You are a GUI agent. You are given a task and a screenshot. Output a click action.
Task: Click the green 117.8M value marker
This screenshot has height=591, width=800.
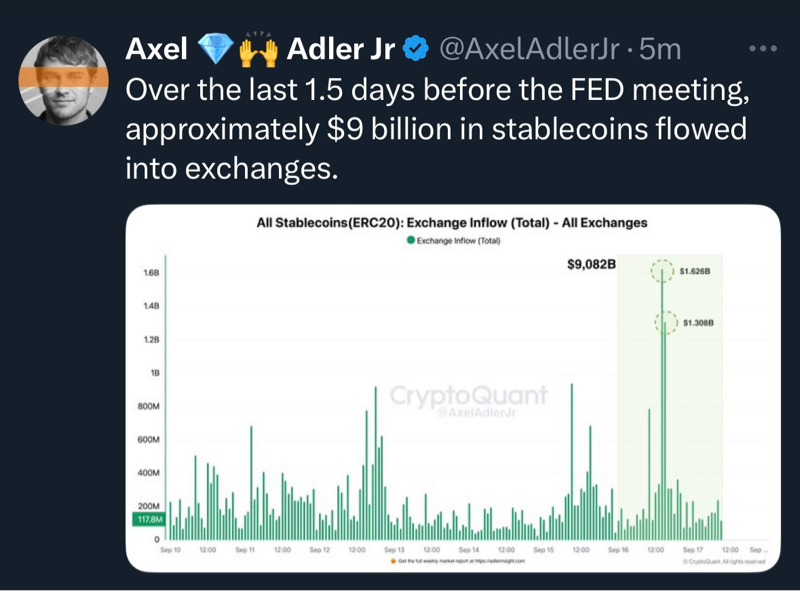147,519
